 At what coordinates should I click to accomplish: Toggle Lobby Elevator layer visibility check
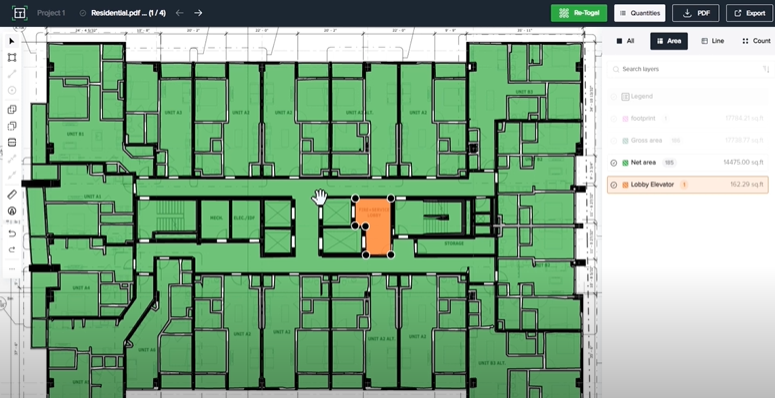point(613,185)
